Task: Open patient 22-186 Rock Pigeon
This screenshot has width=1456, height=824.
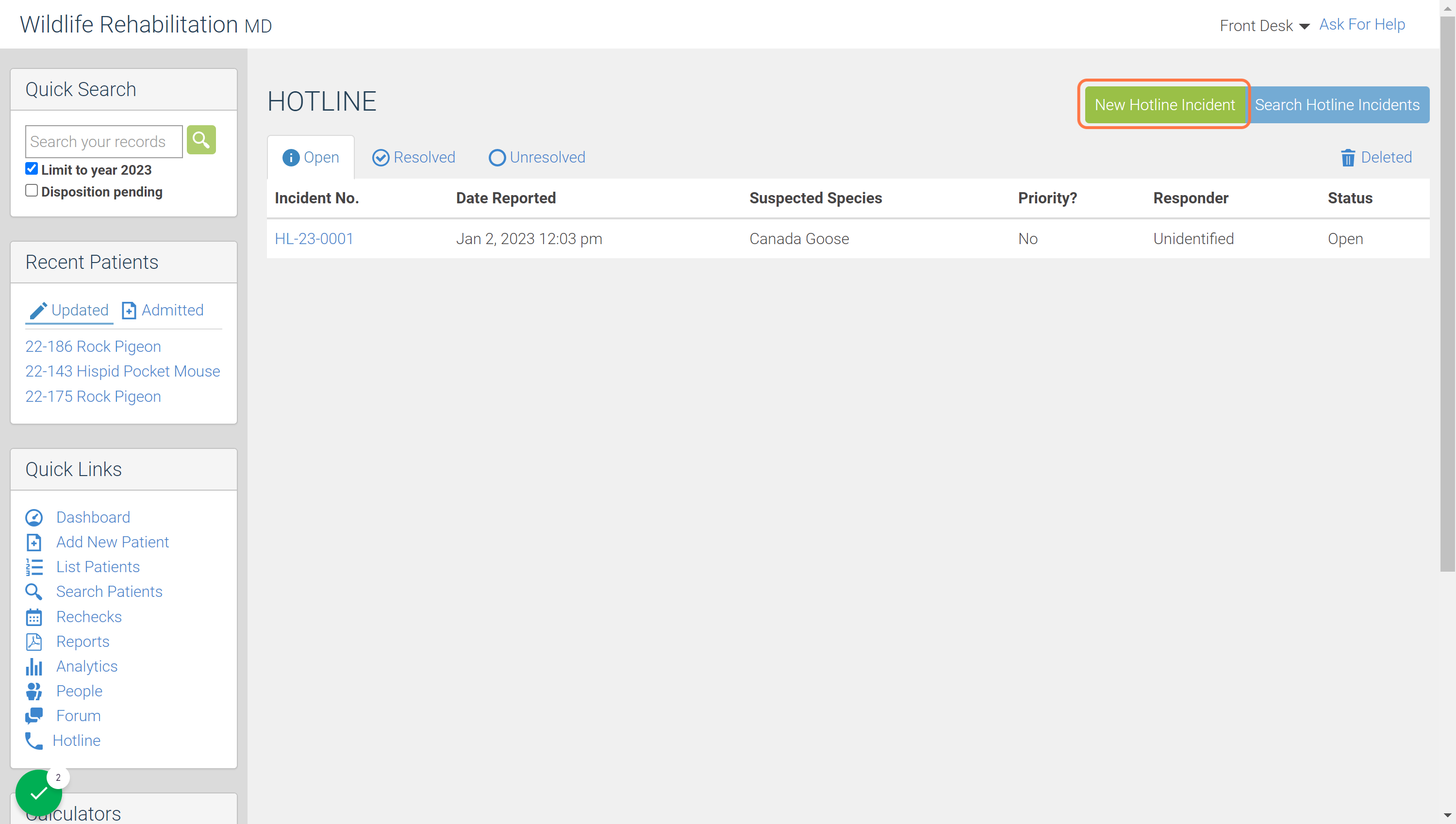Action: (93, 346)
